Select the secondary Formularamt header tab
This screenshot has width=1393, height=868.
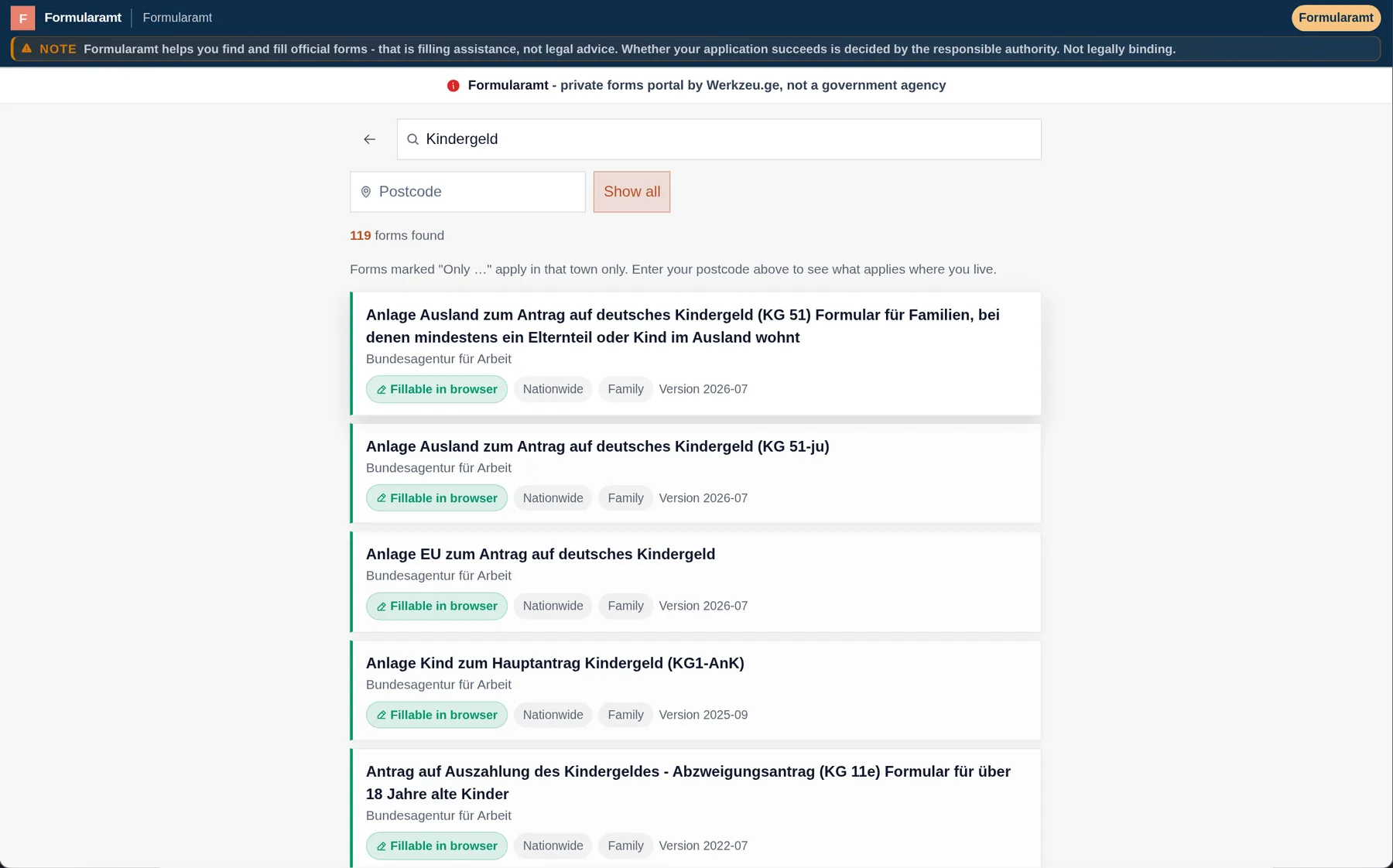pos(177,18)
